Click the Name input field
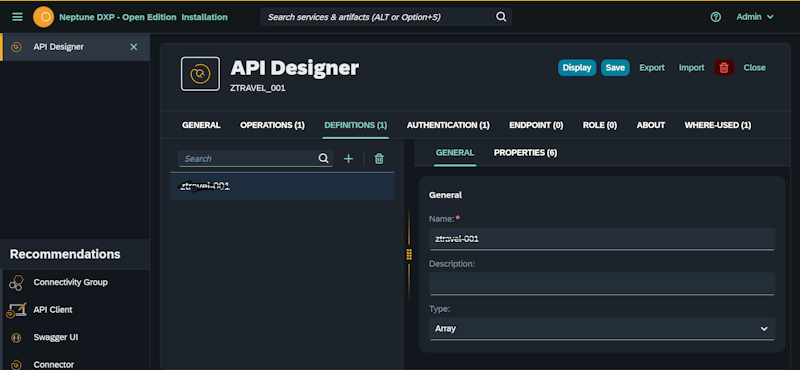Image resolution: width=800 pixels, height=370 pixels. [x=602, y=238]
